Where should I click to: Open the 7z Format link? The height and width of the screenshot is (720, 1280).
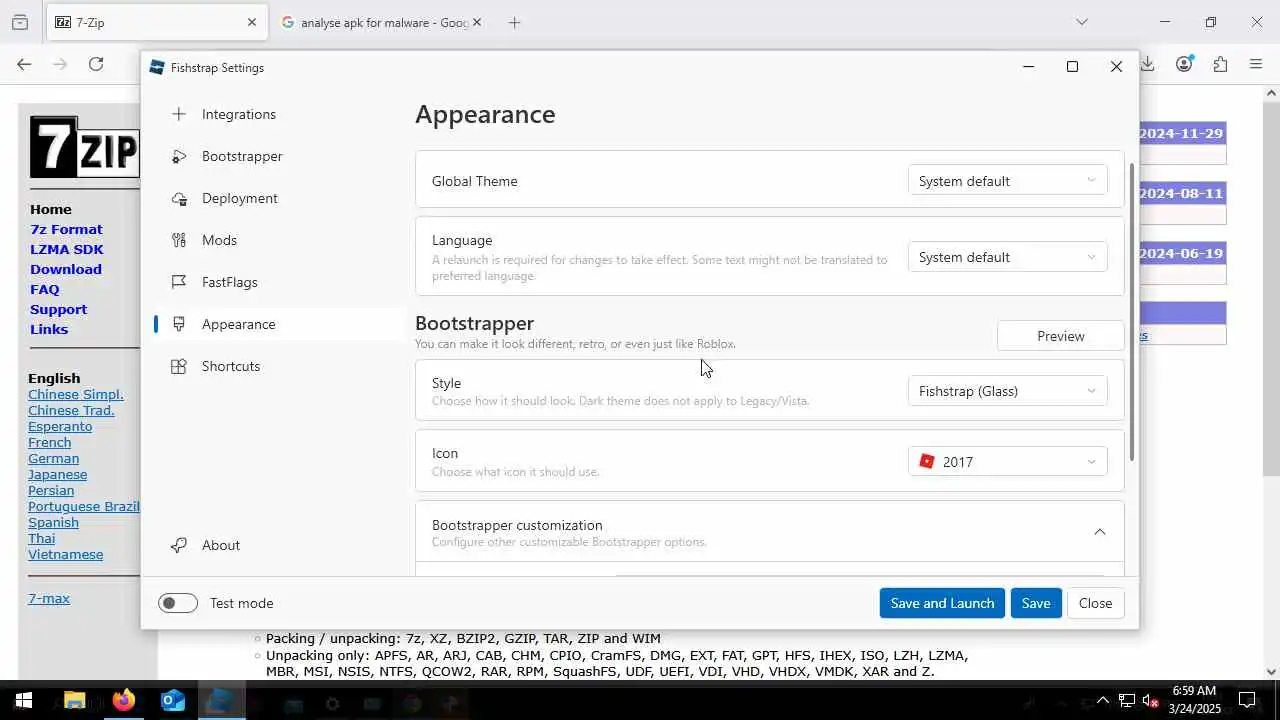tap(66, 229)
